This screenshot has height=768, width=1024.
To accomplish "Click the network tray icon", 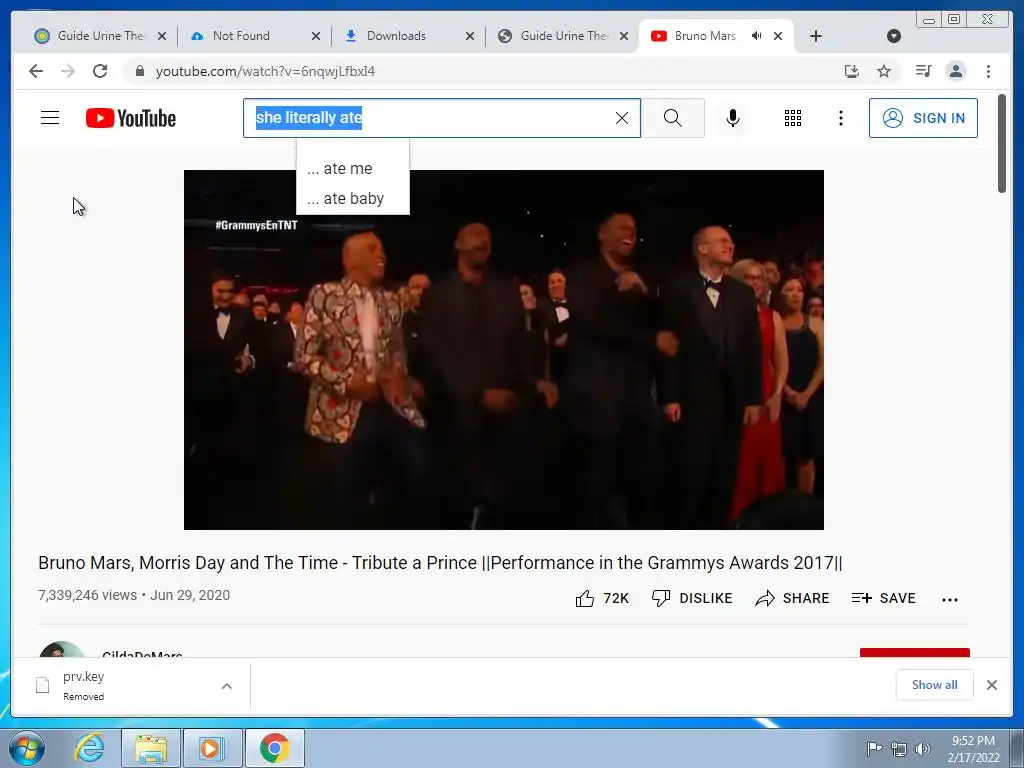I will (899, 749).
